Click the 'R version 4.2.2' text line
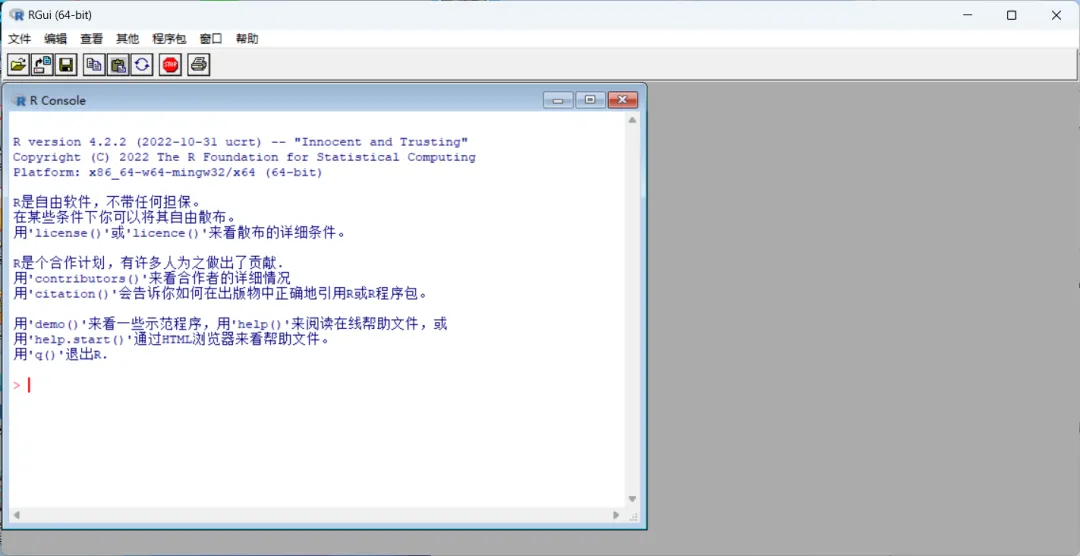The width and height of the screenshot is (1080, 556). (x=241, y=142)
